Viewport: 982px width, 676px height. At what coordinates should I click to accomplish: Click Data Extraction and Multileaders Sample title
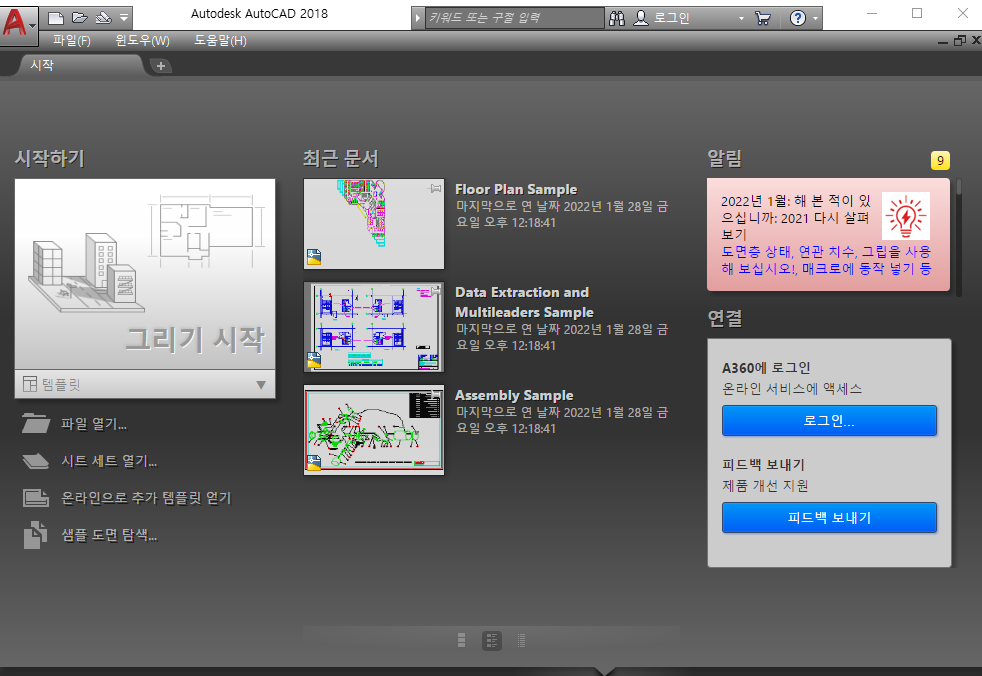(524, 302)
